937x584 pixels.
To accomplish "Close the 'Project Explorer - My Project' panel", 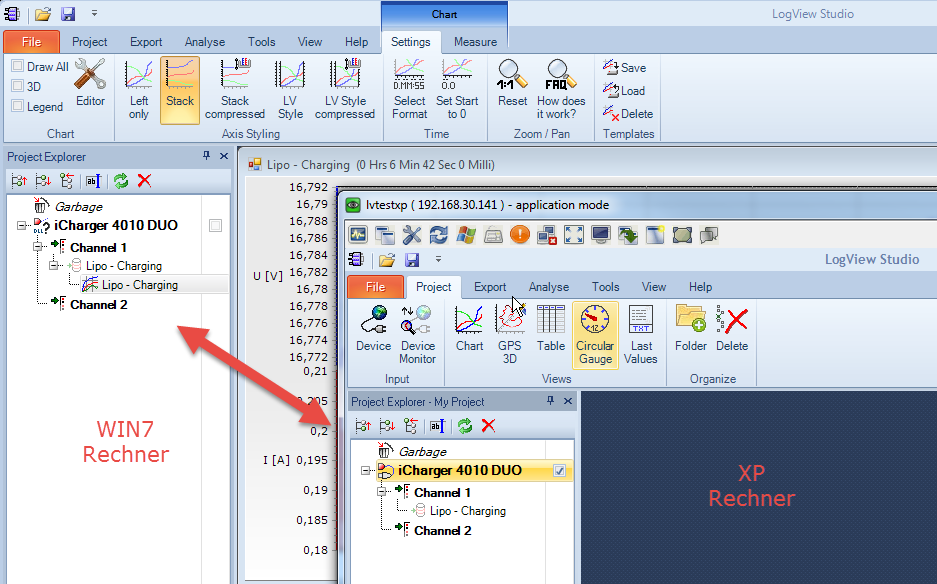I will click(568, 401).
